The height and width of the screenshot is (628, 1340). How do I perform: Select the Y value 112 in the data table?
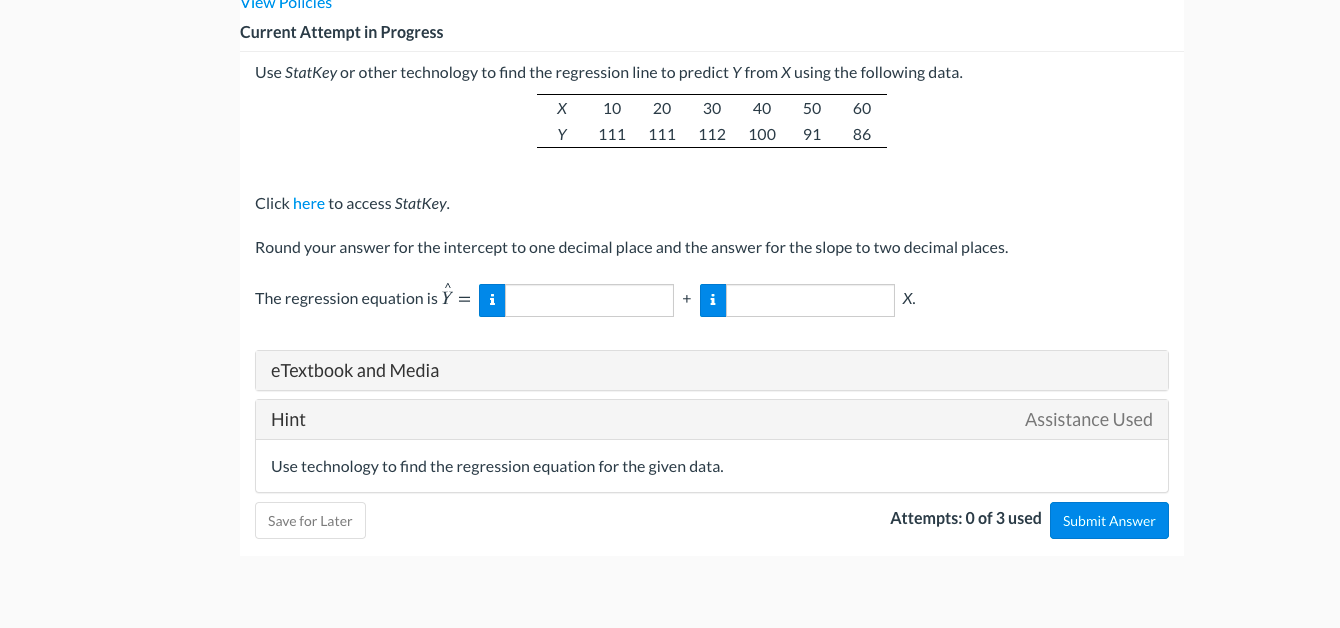pos(712,135)
